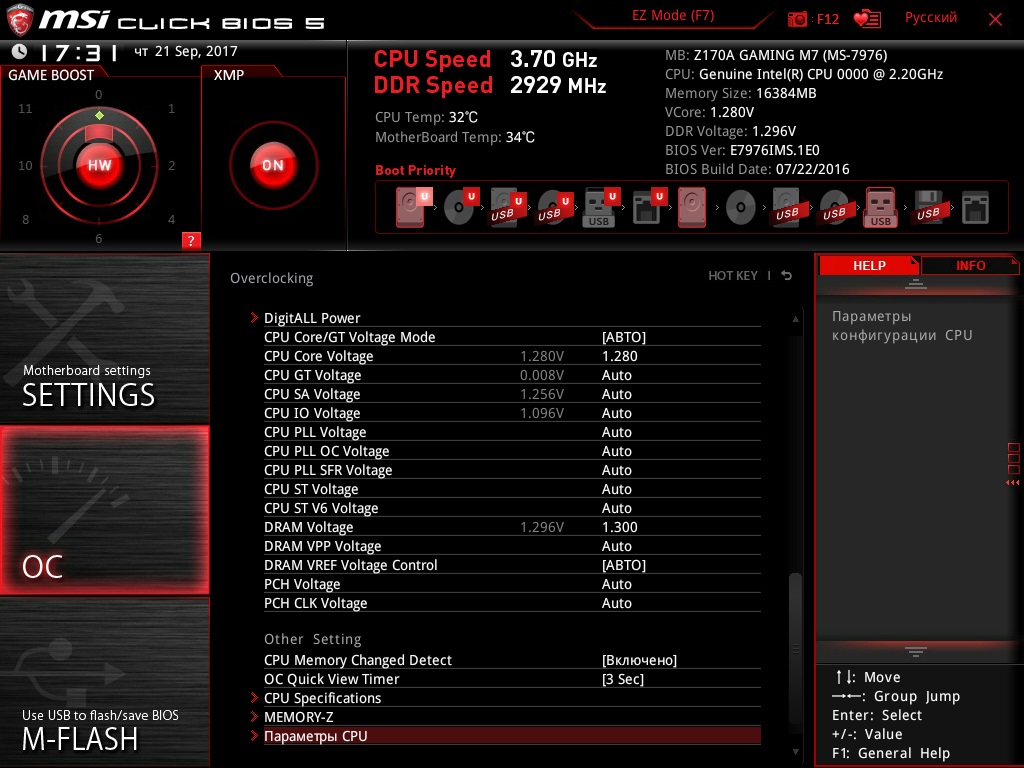Select the PCH CLK Voltage row

pos(512,603)
